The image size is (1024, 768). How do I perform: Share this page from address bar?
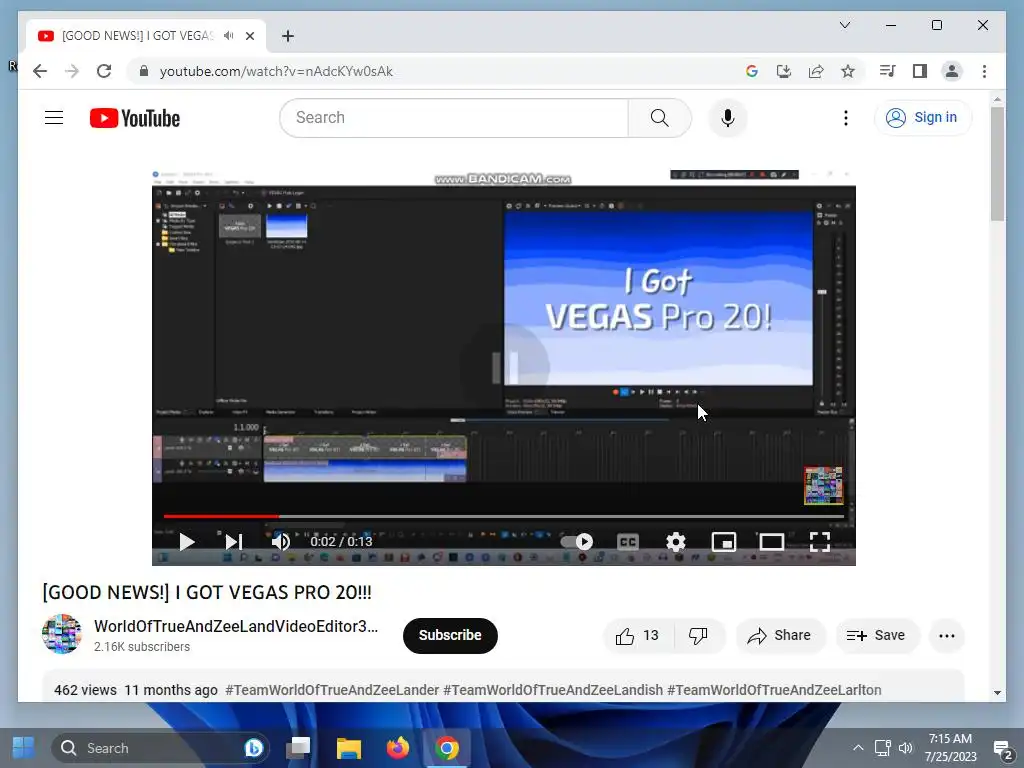point(816,71)
